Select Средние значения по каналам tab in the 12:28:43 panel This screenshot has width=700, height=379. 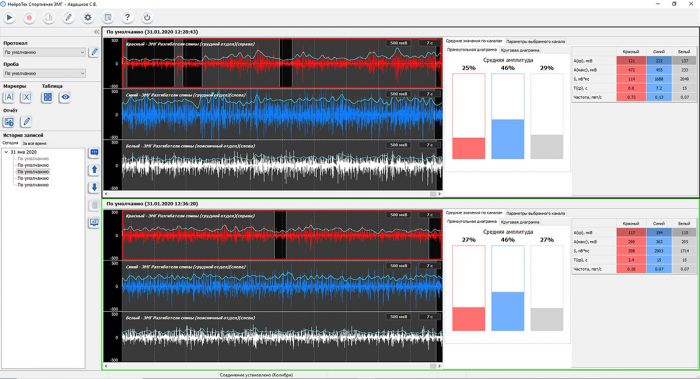(474, 41)
